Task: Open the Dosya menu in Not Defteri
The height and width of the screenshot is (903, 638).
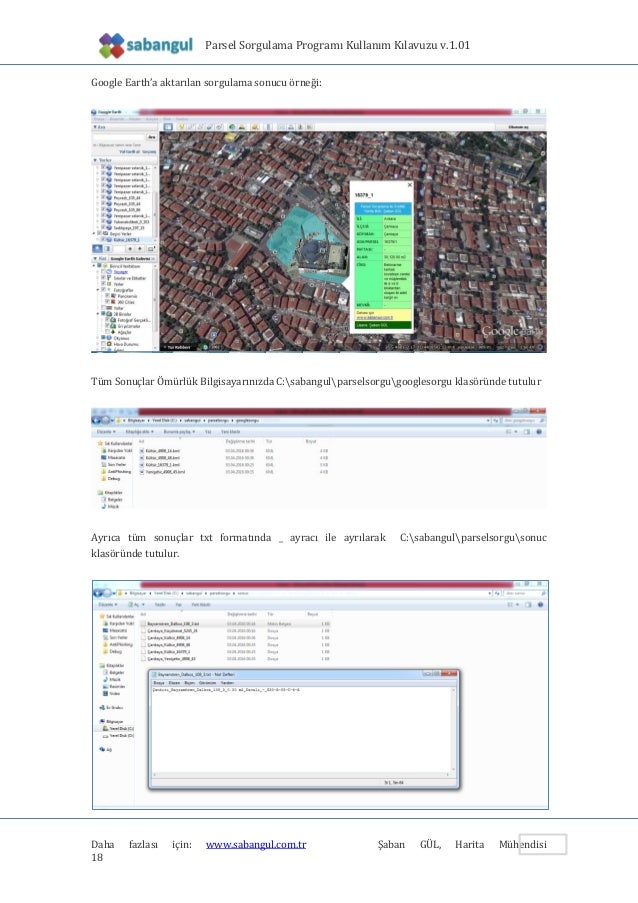Action: pyautogui.click(x=159, y=683)
